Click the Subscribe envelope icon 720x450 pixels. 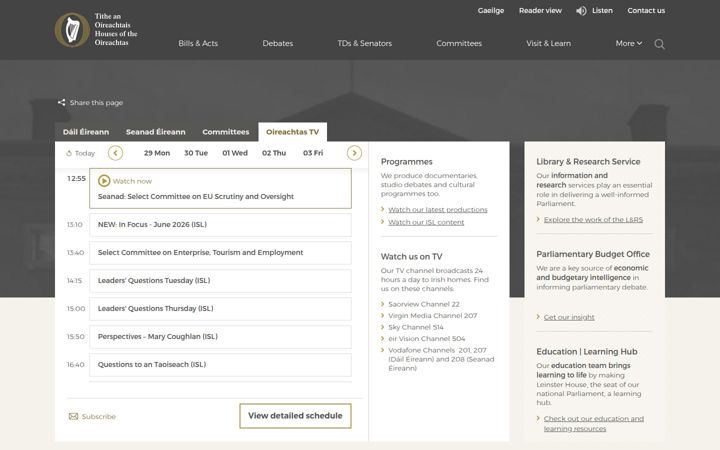point(73,416)
